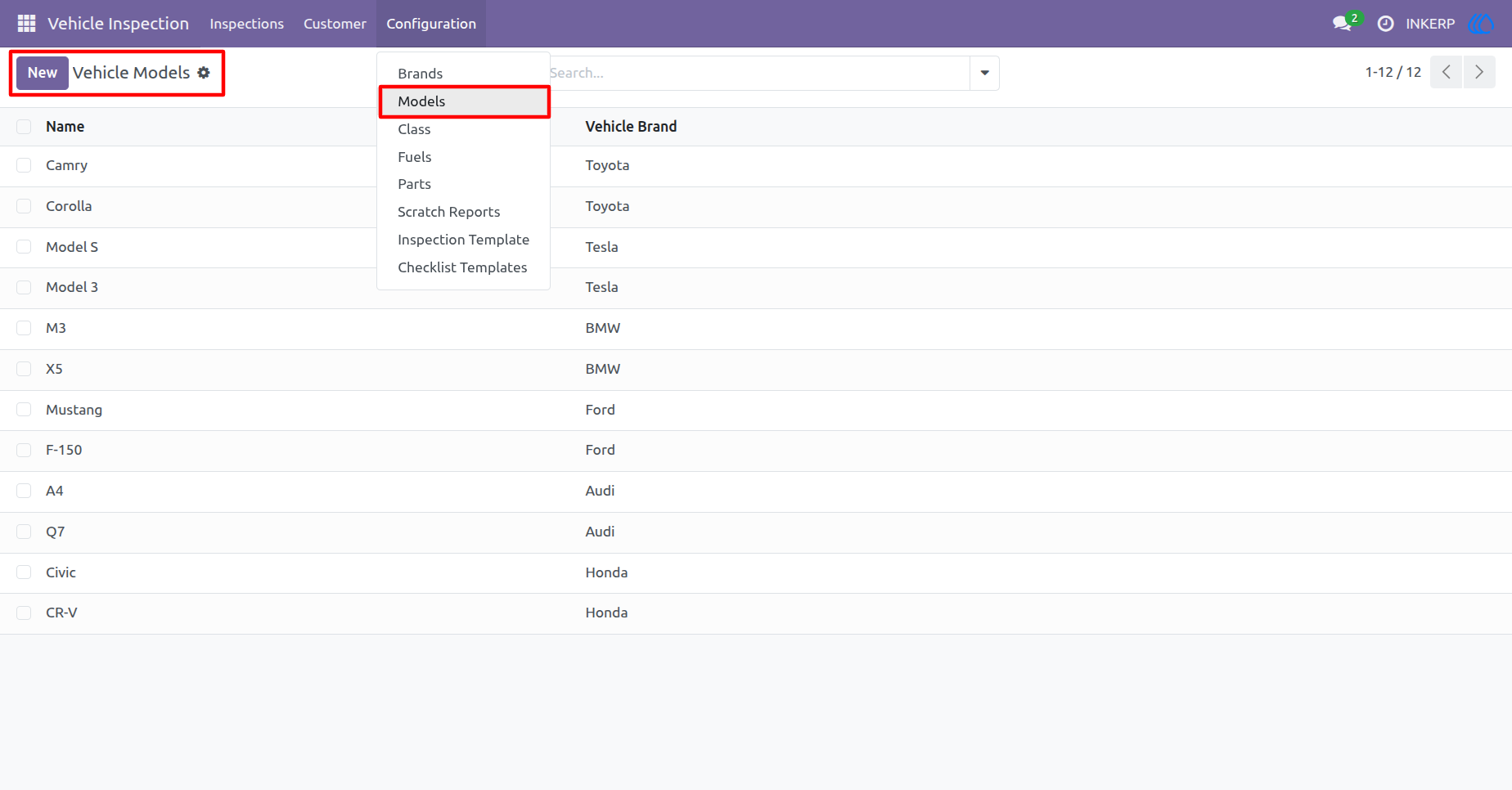Choose Parts from Configuration menu
Screen dimensions: 1512x790
click(x=463, y=184)
